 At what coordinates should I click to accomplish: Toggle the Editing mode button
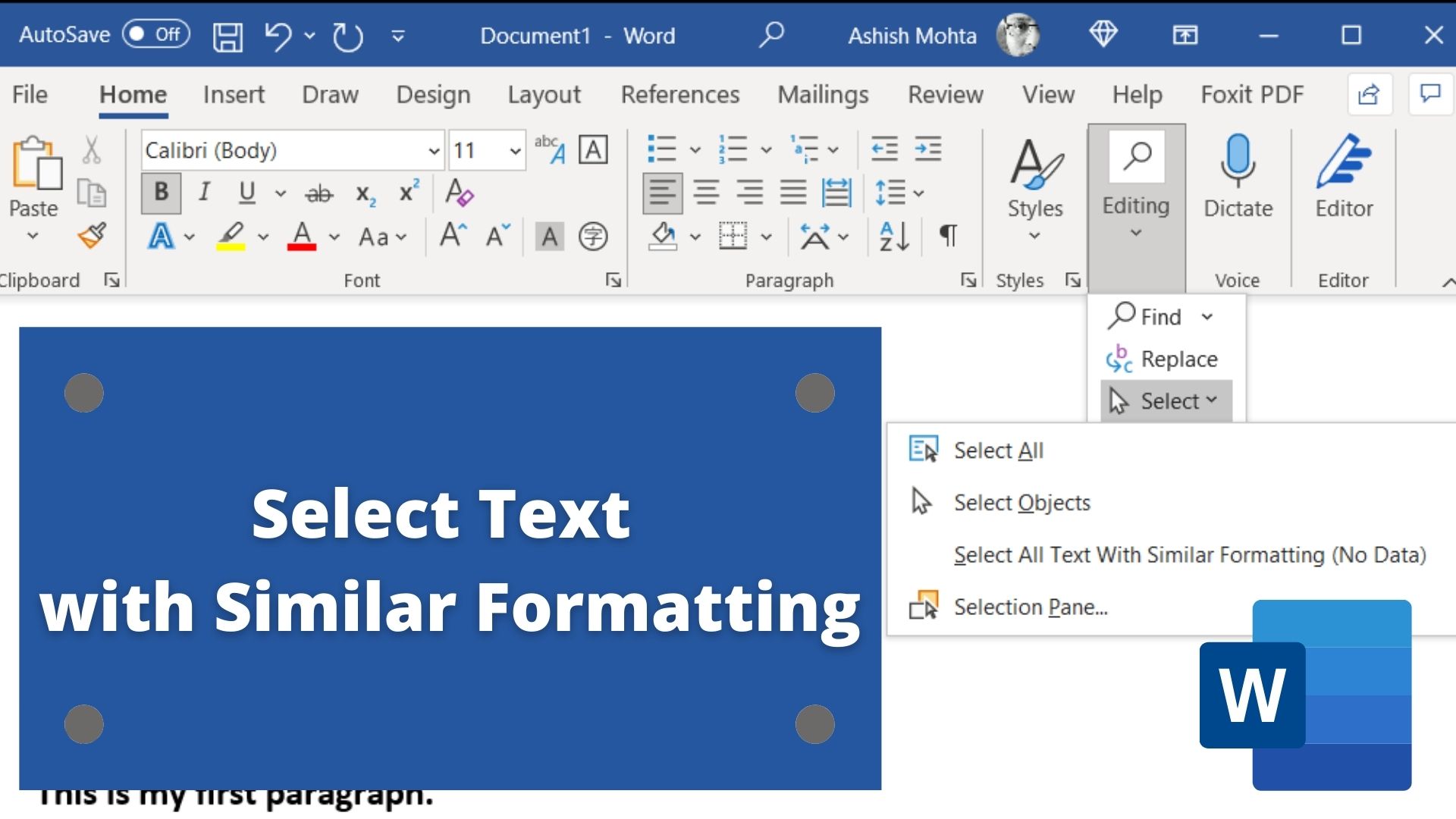[x=1134, y=190]
